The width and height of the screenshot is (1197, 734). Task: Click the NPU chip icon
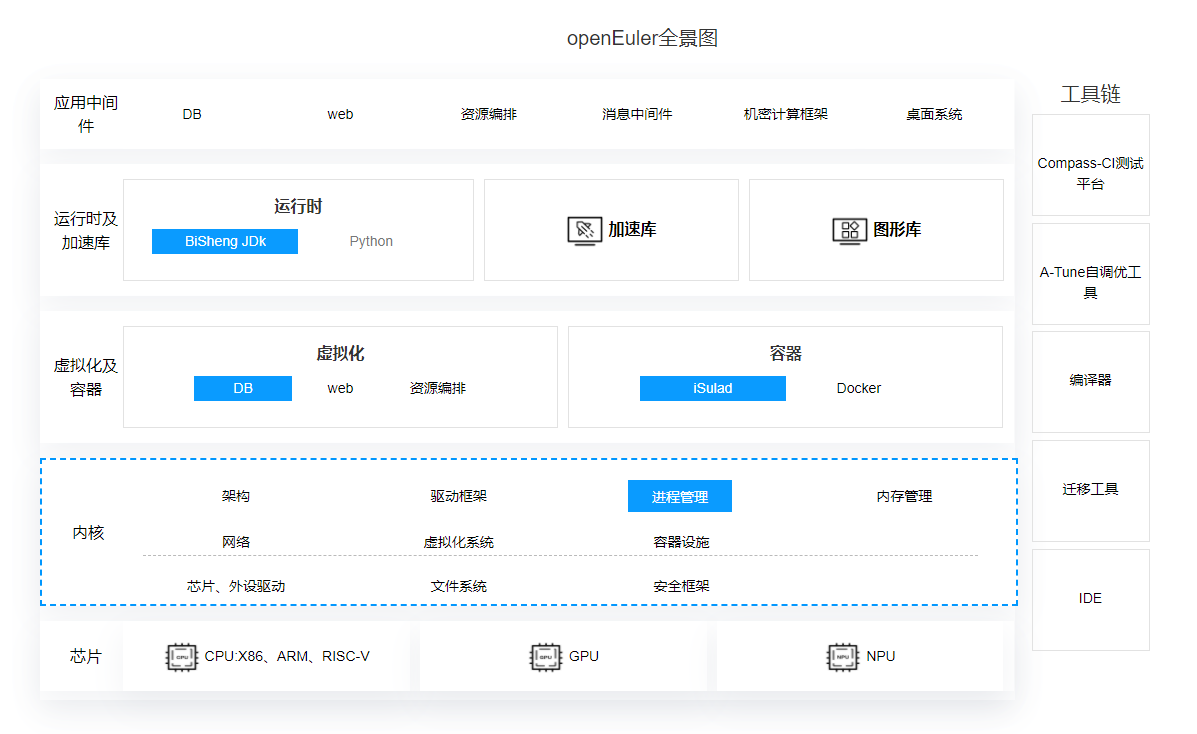(x=842, y=656)
